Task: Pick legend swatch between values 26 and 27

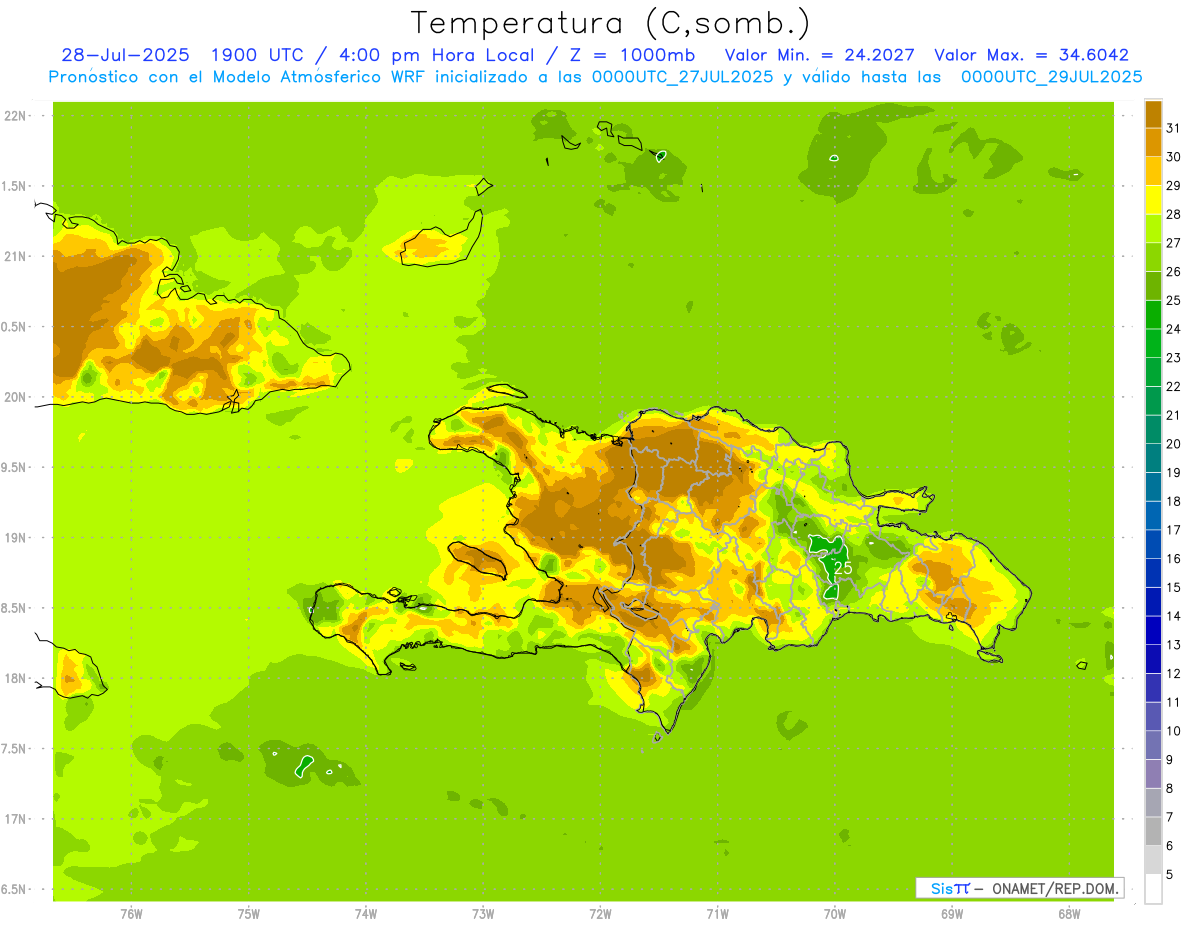Action: click(1153, 257)
